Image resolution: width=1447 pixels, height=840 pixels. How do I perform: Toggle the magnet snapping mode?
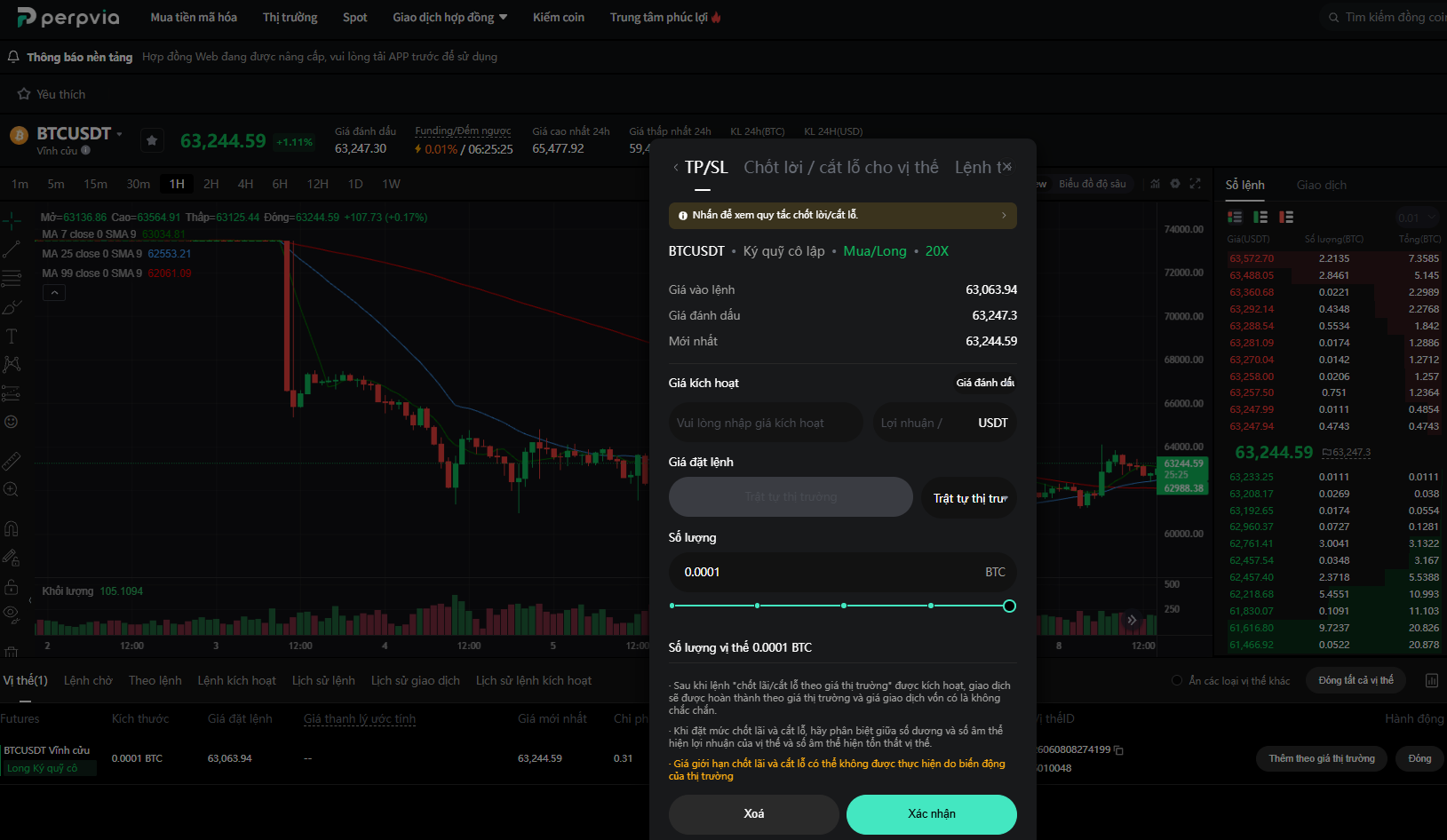[x=12, y=529]
